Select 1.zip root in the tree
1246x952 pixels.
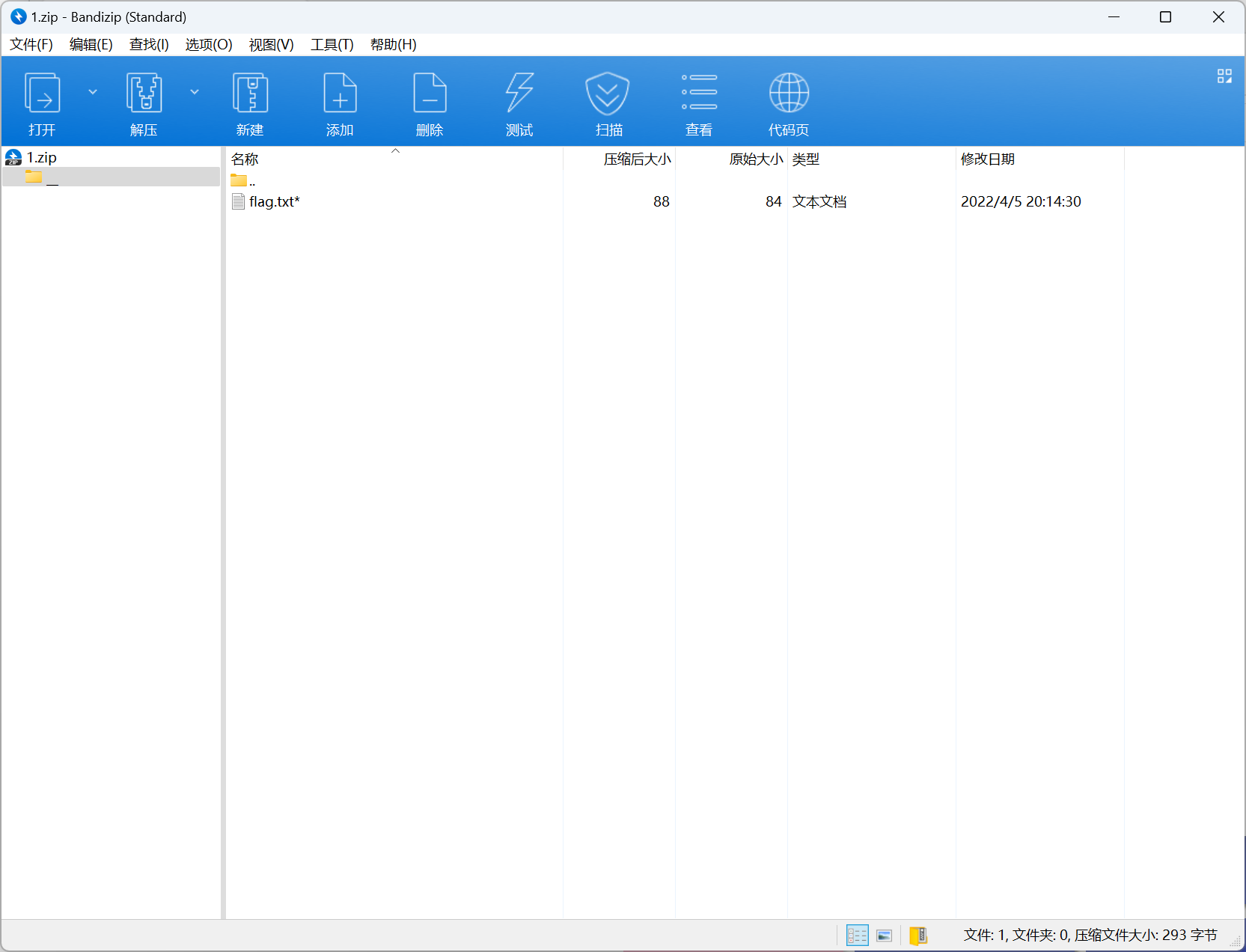pos(31,158)
